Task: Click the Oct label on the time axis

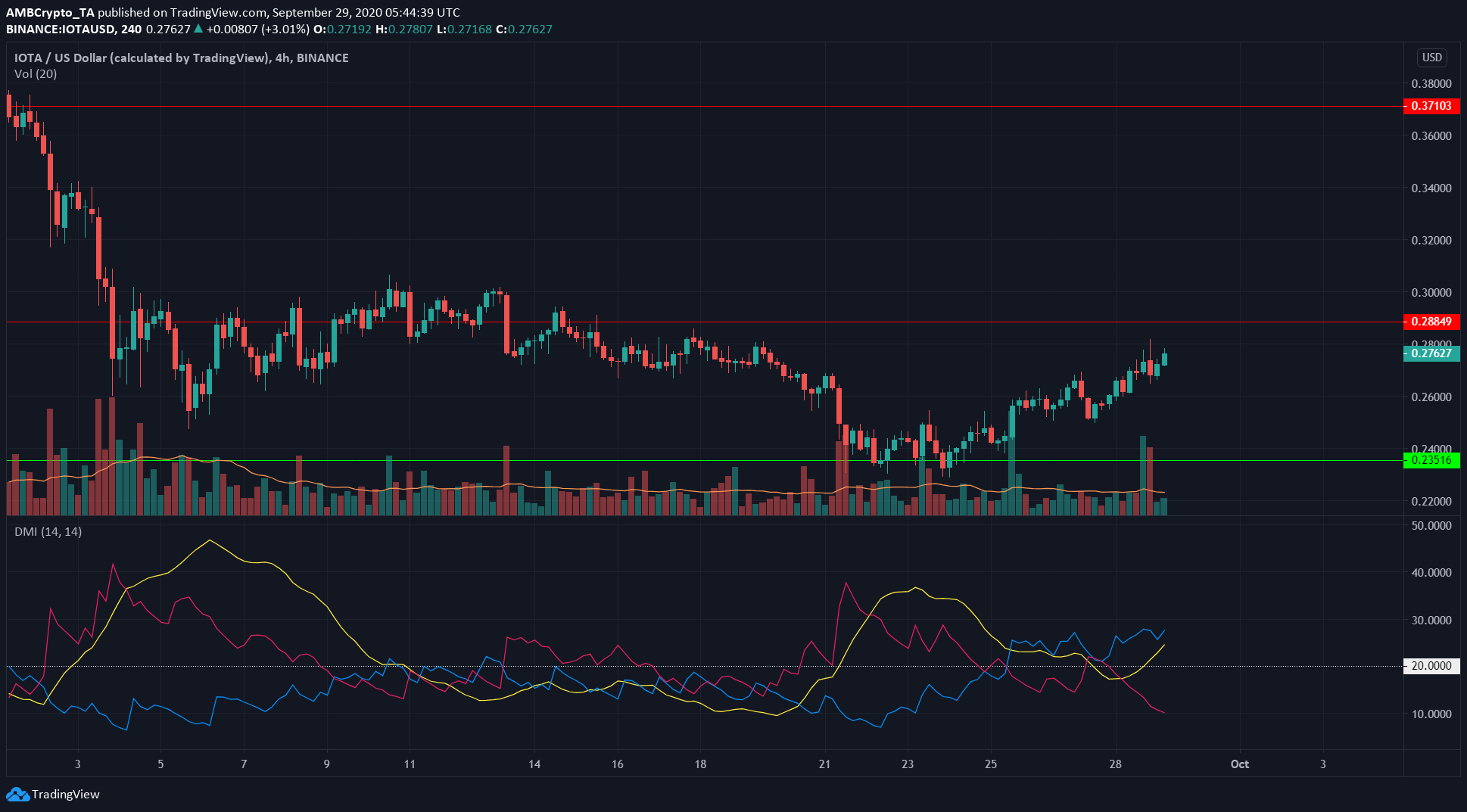Action: tap(1240, 764)
